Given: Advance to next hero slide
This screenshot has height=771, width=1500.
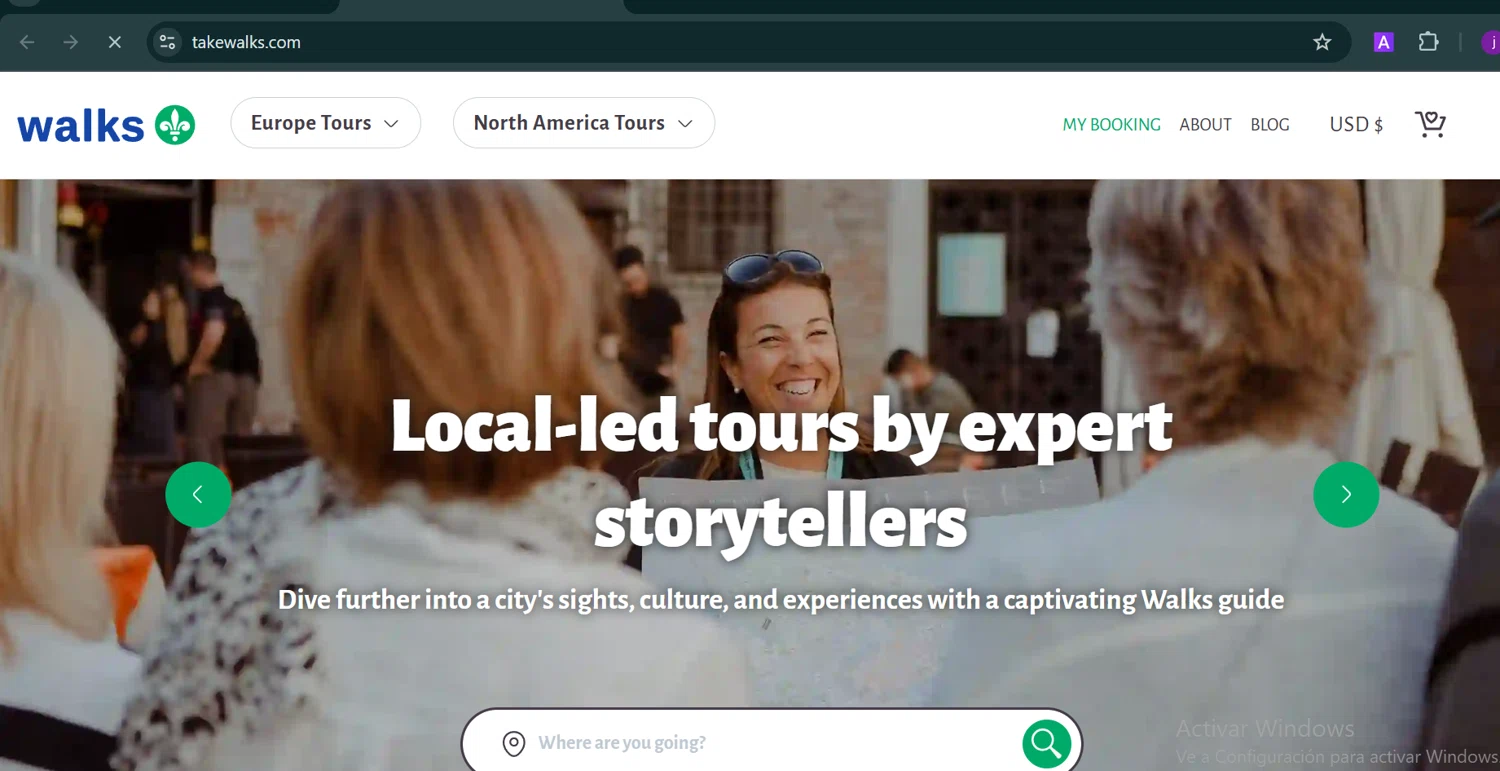Looking at the screenshot, I should tap(1345, 494).
